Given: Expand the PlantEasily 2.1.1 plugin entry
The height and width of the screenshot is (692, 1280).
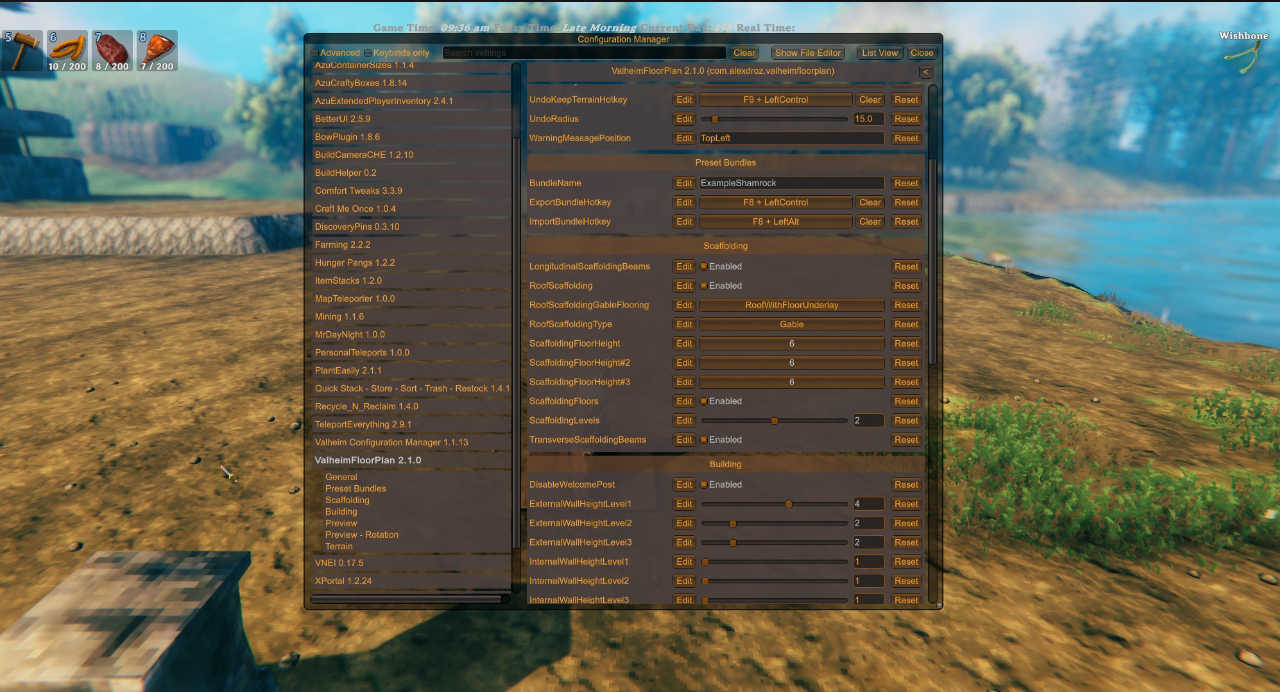Looking at the screenshot, I should pyautogui.click(x=410, y=371).
